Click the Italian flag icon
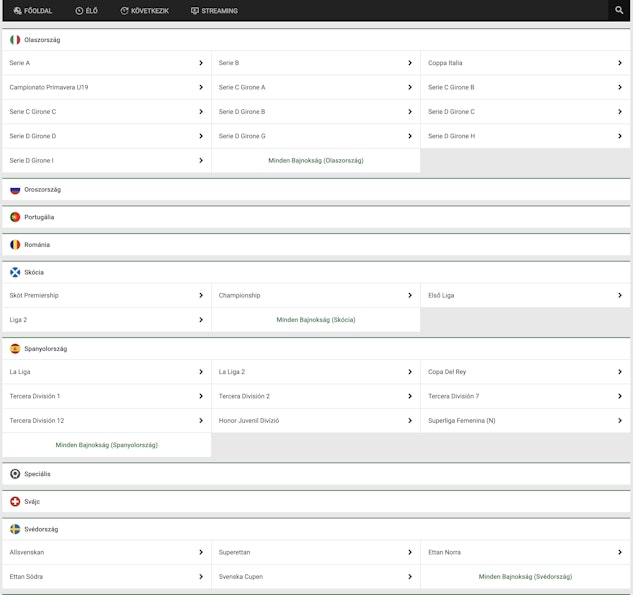The image size is (633, 595). (x=15, y=40)
